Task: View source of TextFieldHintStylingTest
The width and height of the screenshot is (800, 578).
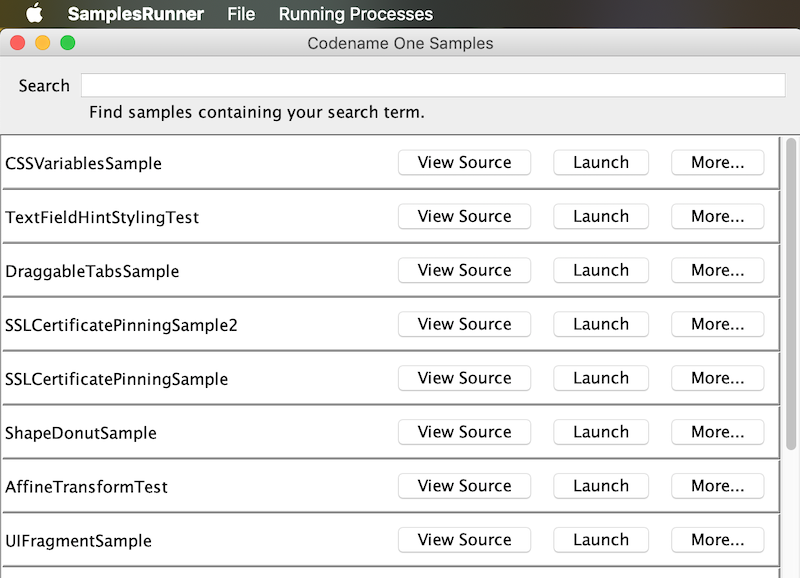Action: click(464, 216)
